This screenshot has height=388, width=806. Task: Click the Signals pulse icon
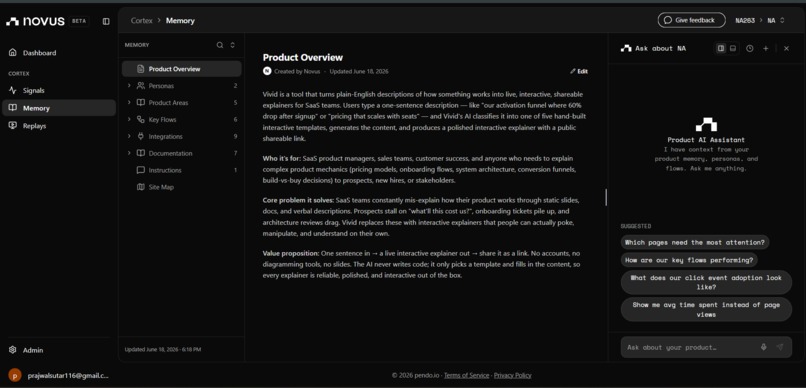[13, 90]
